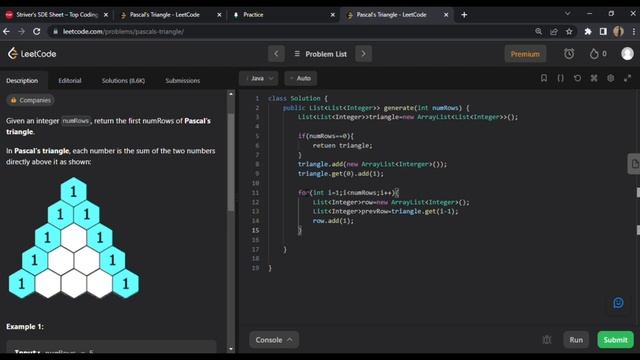
Task: Click the format code braces icon
Action: tap(560, 78)
